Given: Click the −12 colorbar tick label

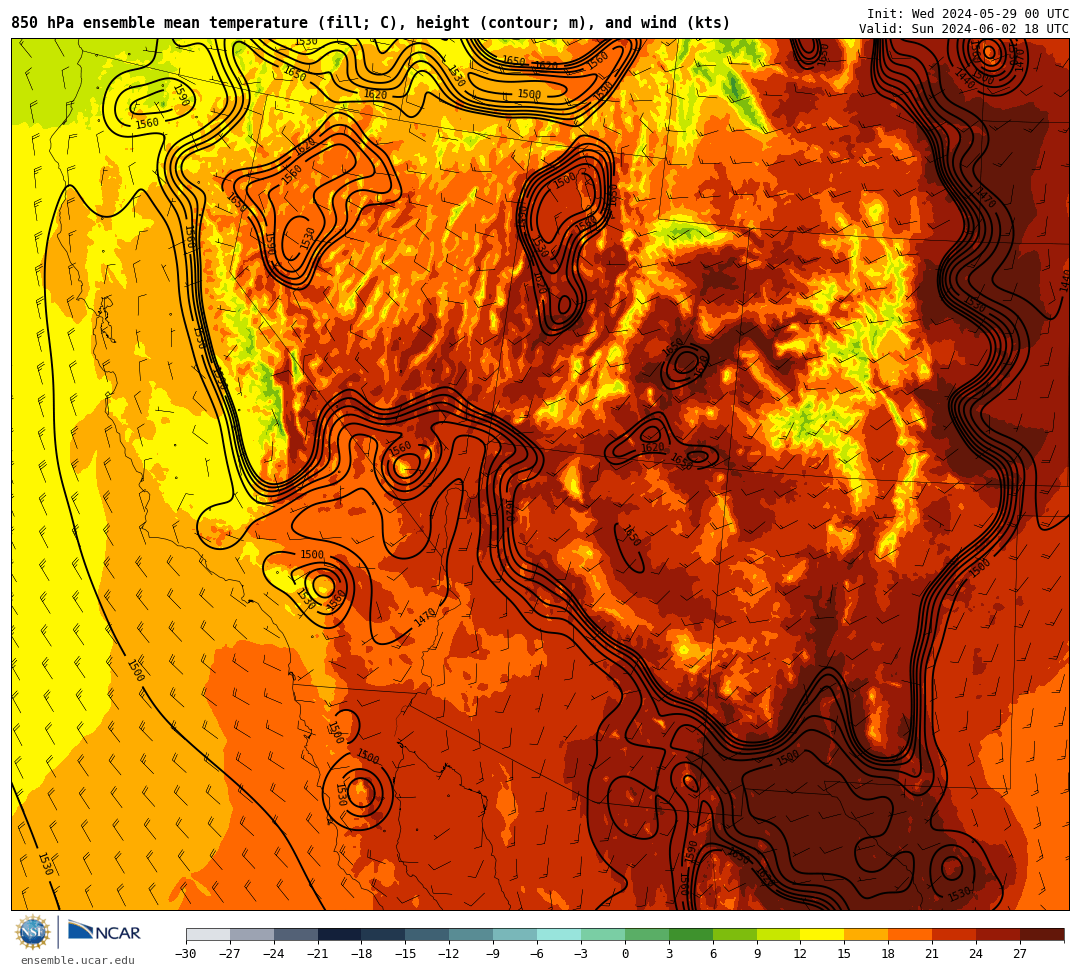Looking at the screenshot, I should (449, 954).
